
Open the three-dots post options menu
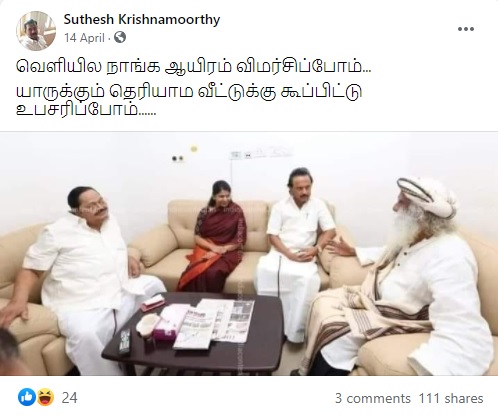click(x=466, y=29)
